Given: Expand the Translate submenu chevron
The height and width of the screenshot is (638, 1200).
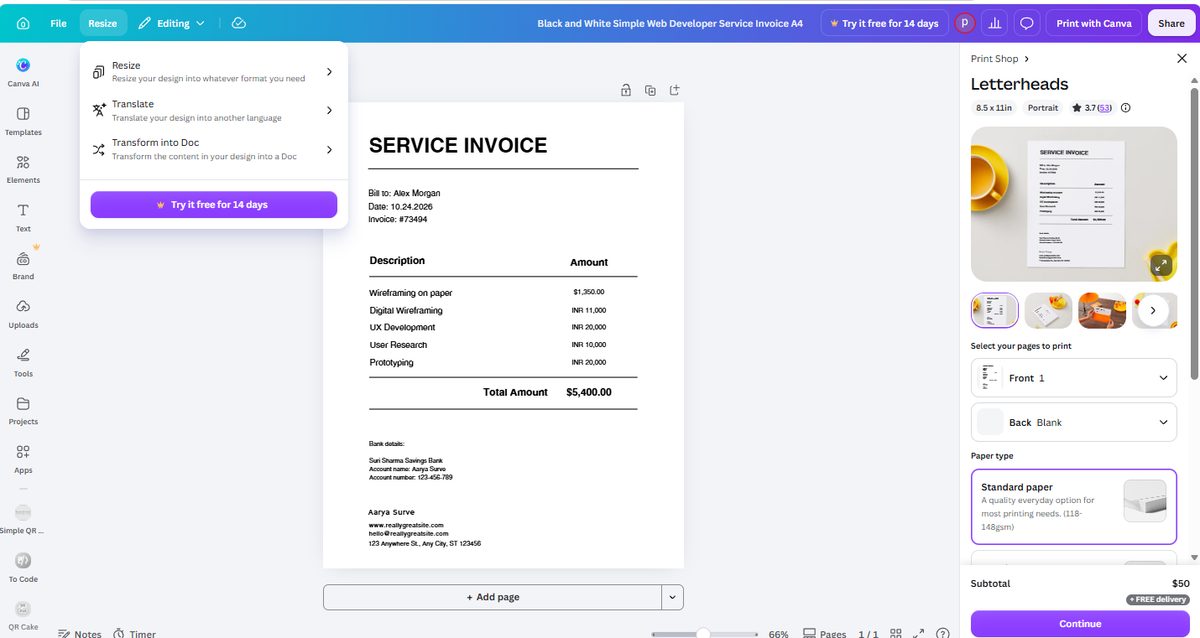Looking at the screenshot, I should (329, 111).
